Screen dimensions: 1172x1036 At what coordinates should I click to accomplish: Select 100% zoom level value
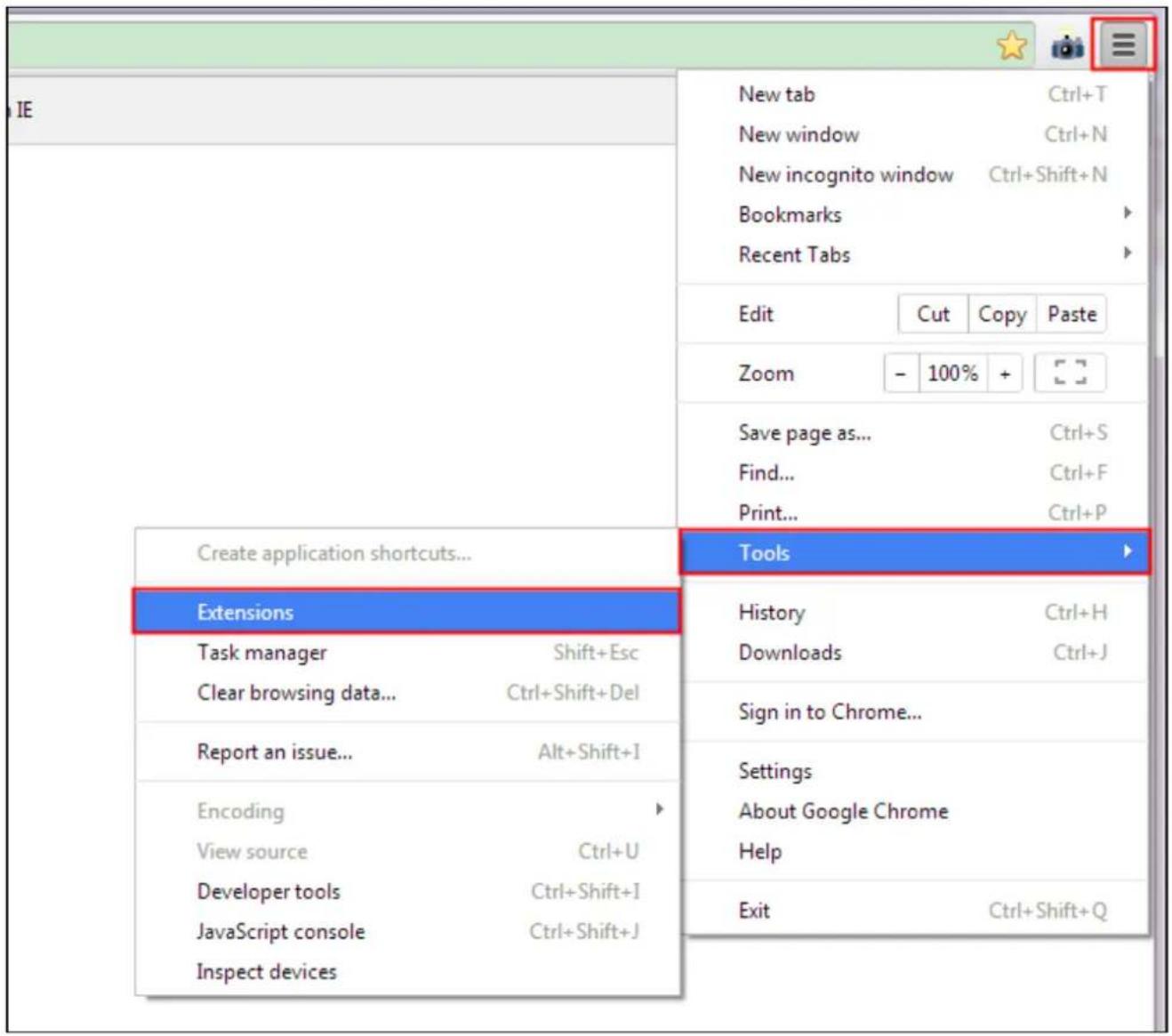952,373
